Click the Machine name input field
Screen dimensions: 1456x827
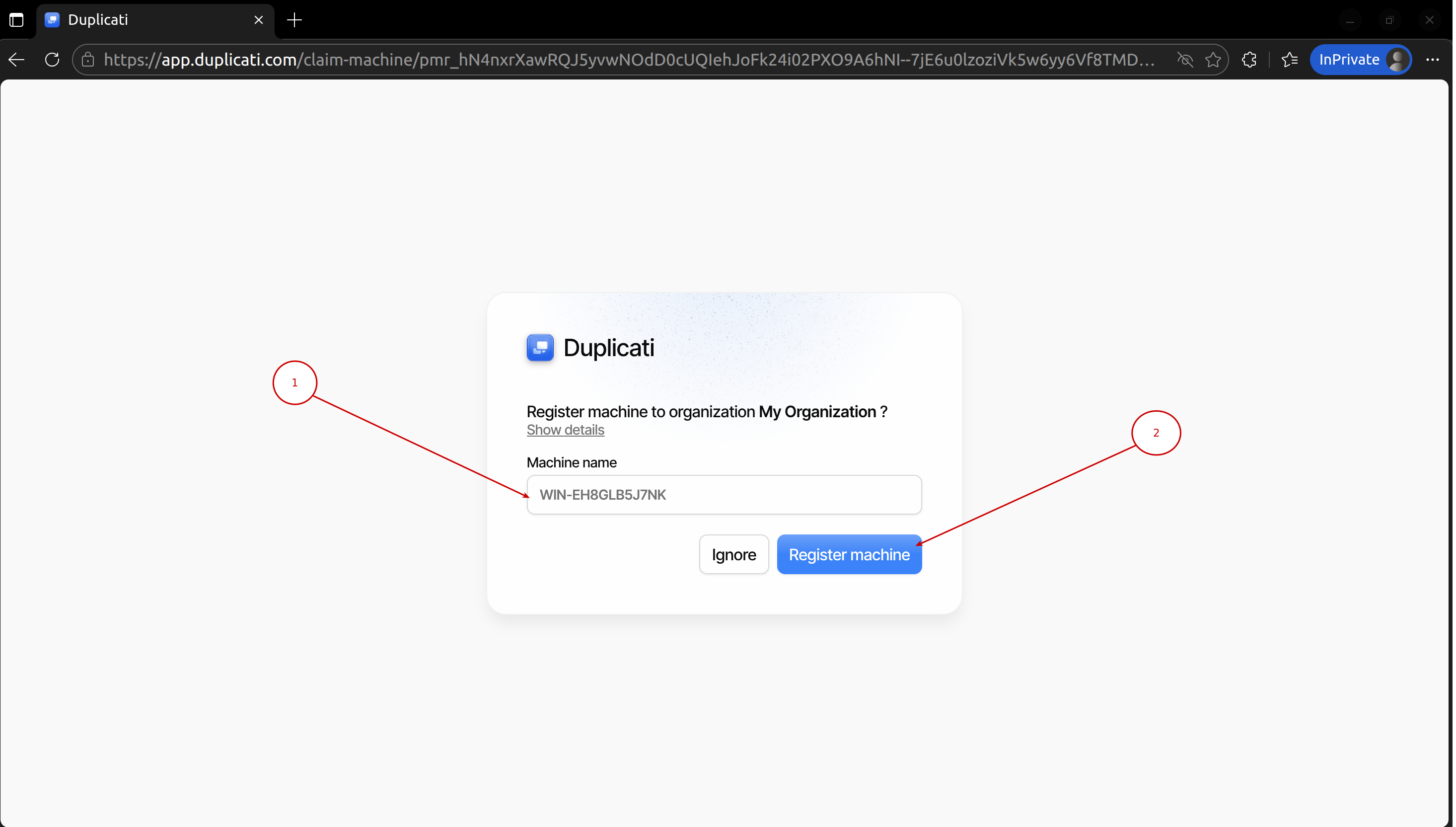click(724, 495)
